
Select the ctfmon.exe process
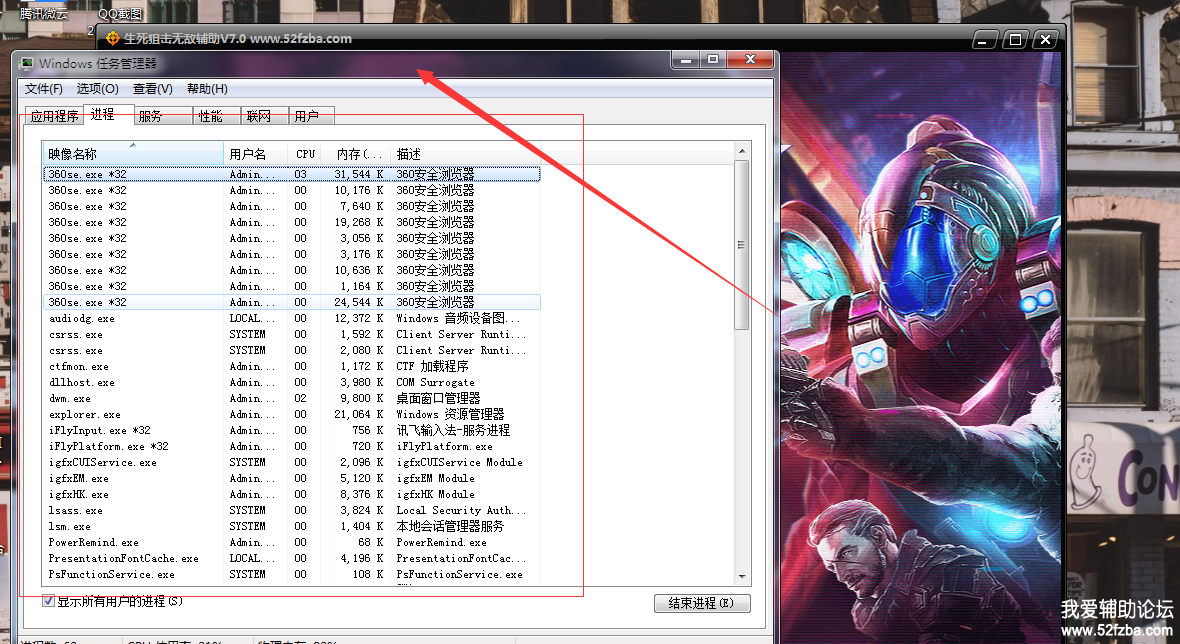(x=292, y=366)
